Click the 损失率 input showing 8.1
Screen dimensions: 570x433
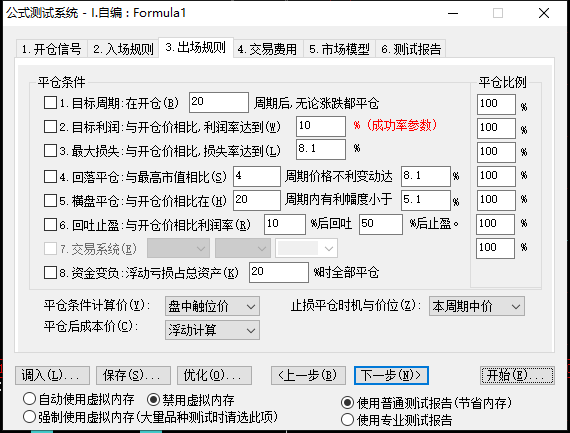(x=321, y=149)
